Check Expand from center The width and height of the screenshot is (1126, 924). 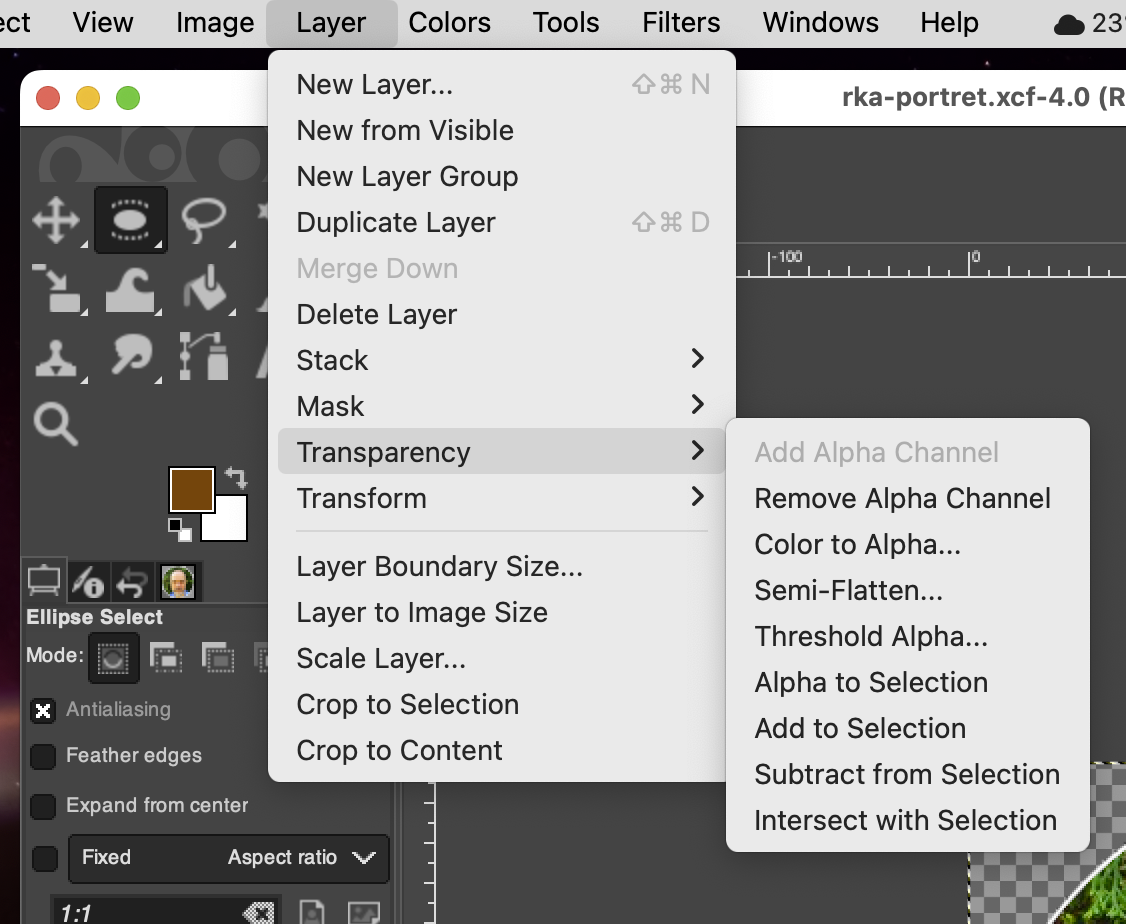coord(43,806)
